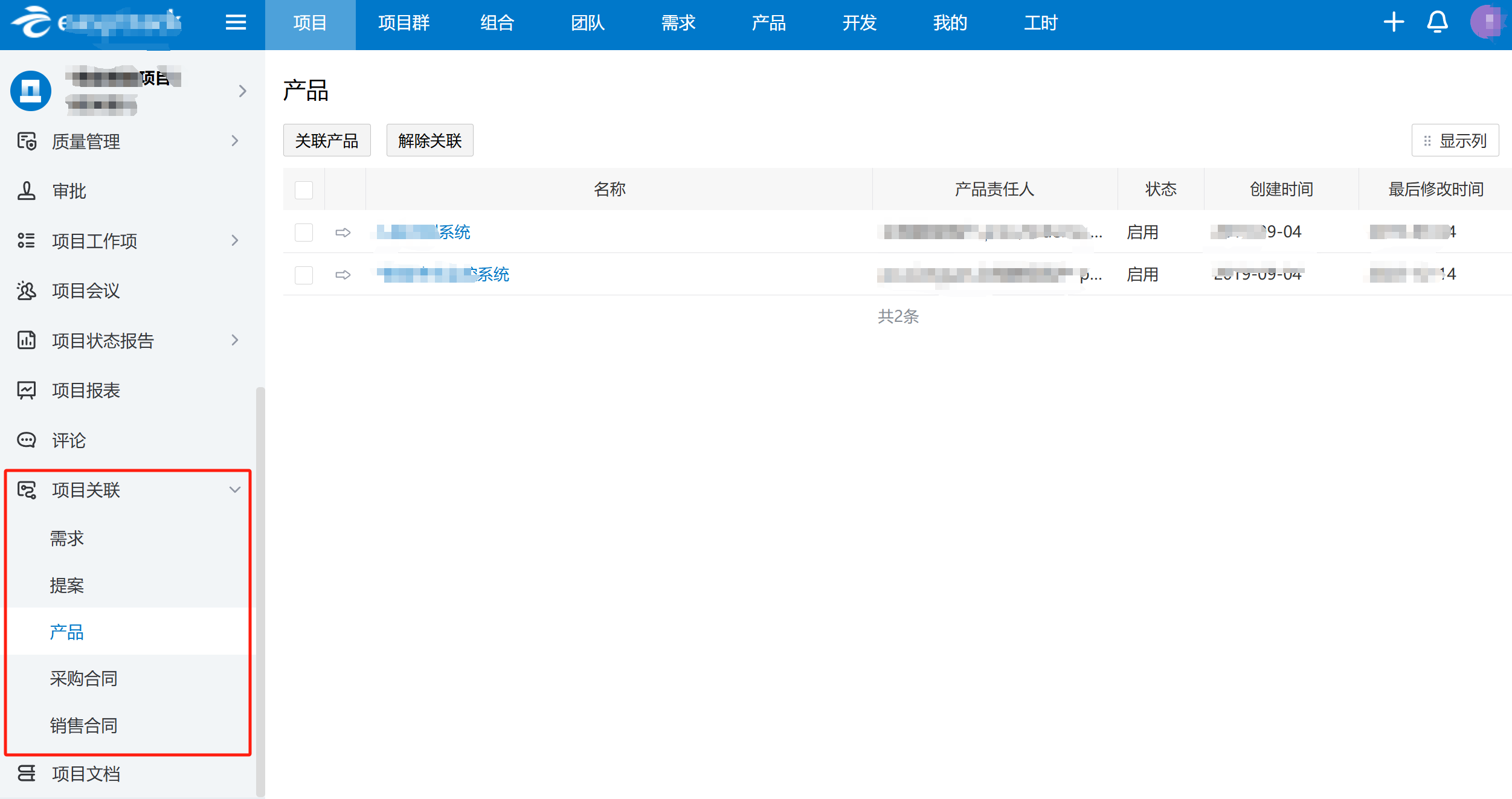Image resolution: width=1512 pixels, height=799 pixels.
Task: Open 项目会议 in the sidebar
Action: 86,291
